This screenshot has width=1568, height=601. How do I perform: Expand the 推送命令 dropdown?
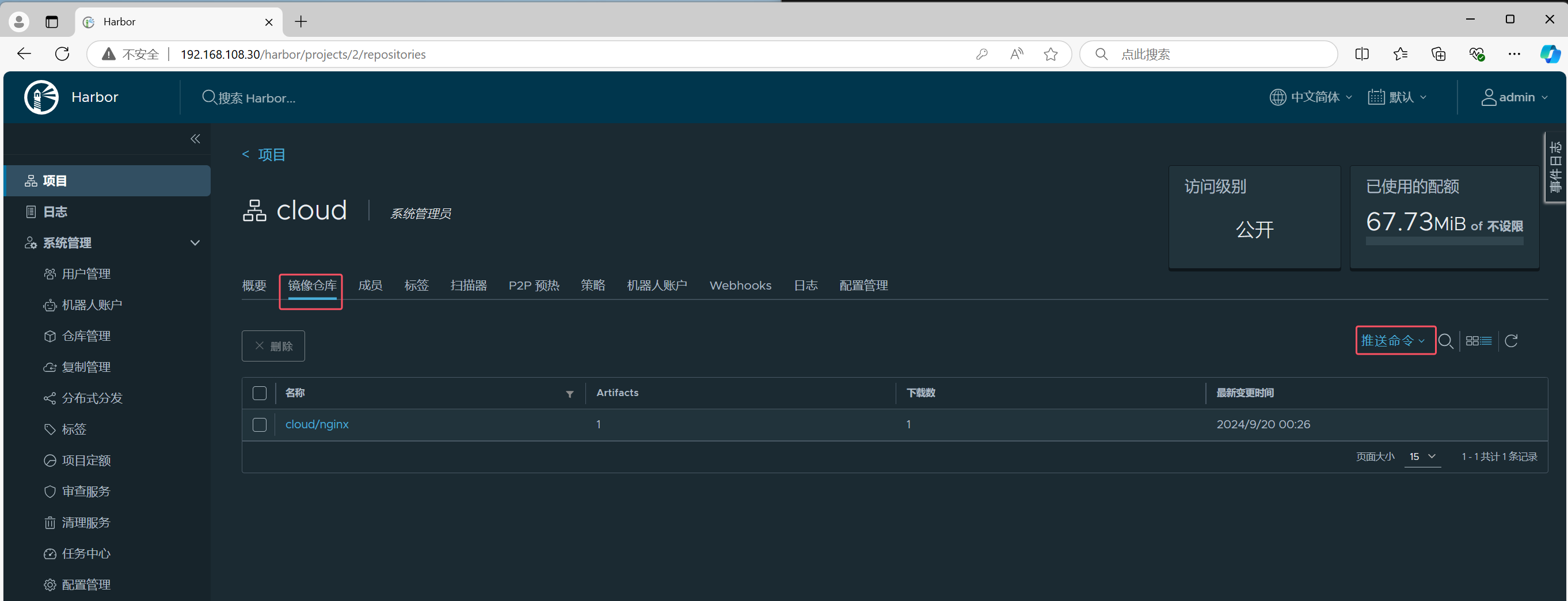click(x=1394, y=341)
